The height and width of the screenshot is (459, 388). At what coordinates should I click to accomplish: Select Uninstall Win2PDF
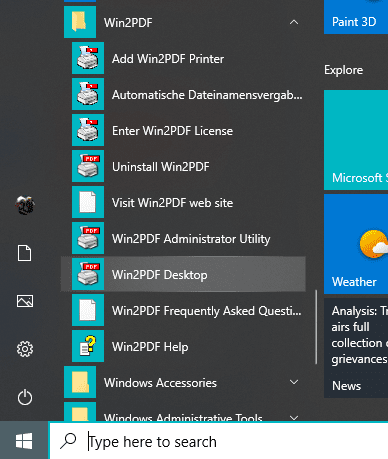183,166
